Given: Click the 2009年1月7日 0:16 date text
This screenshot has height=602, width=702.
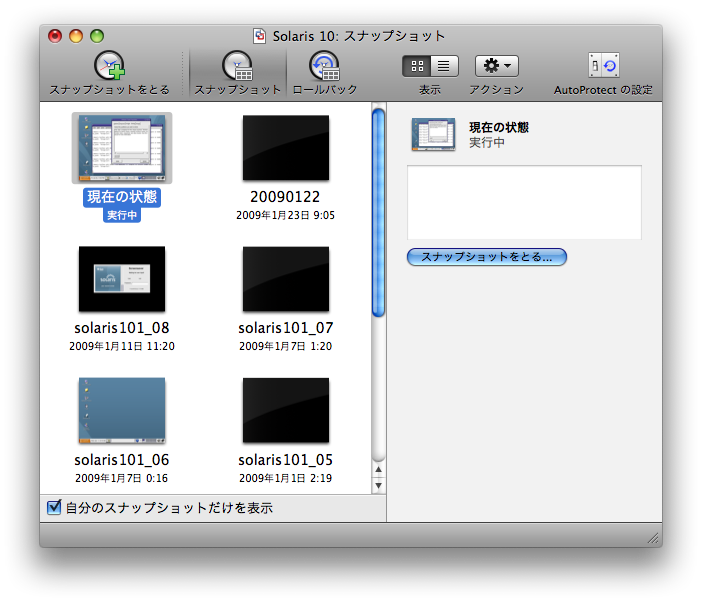Looking at the screenshot, I should tap(122, 478).
